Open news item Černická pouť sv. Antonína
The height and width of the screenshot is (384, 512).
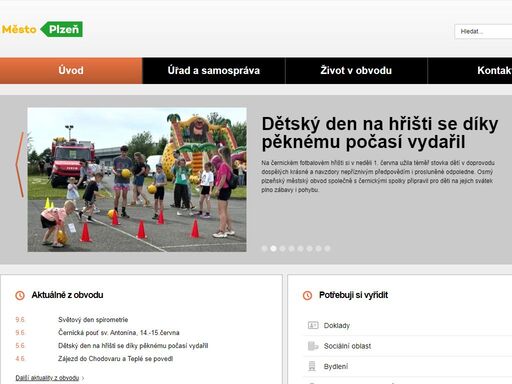point(119,333)
